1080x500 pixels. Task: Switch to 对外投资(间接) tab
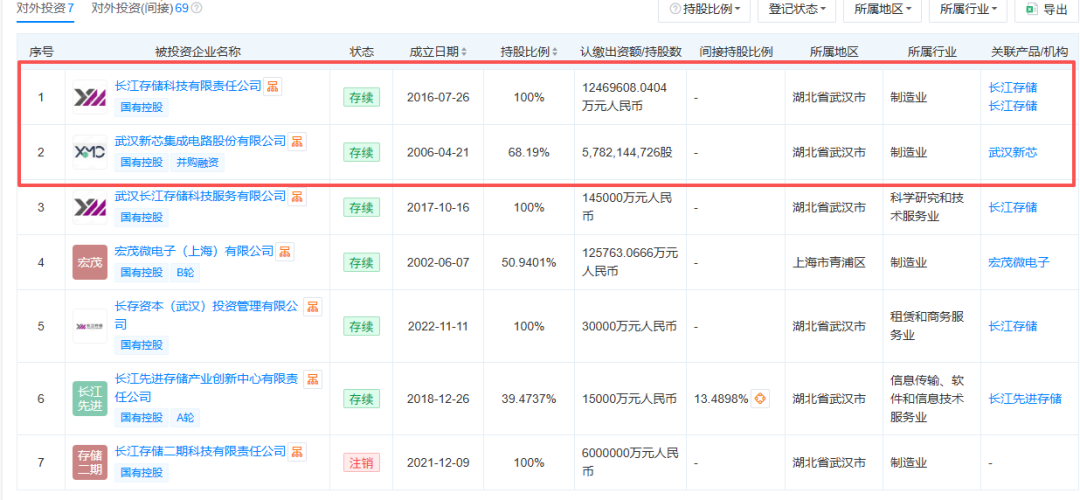pyautogui.click(x=140, y=9)
